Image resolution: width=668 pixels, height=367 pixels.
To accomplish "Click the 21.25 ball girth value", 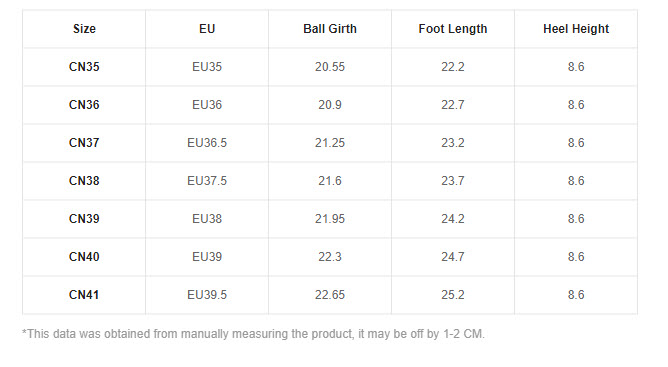I will (x=330, y=142).
